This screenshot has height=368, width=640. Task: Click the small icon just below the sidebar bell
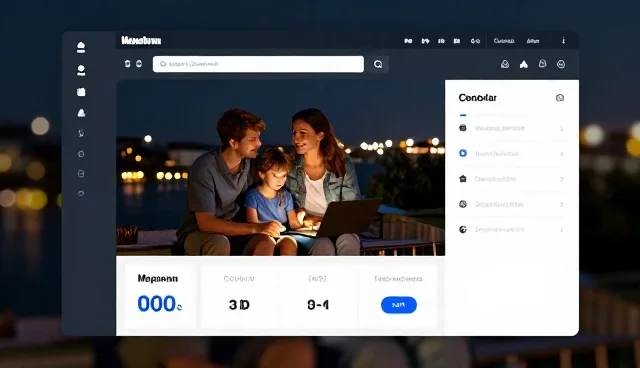(81, 133)
